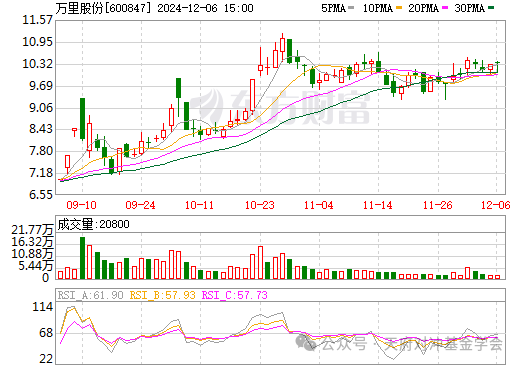520x365 pixels.
Task: Click the 7.18 price axis label
Action: 41,173
